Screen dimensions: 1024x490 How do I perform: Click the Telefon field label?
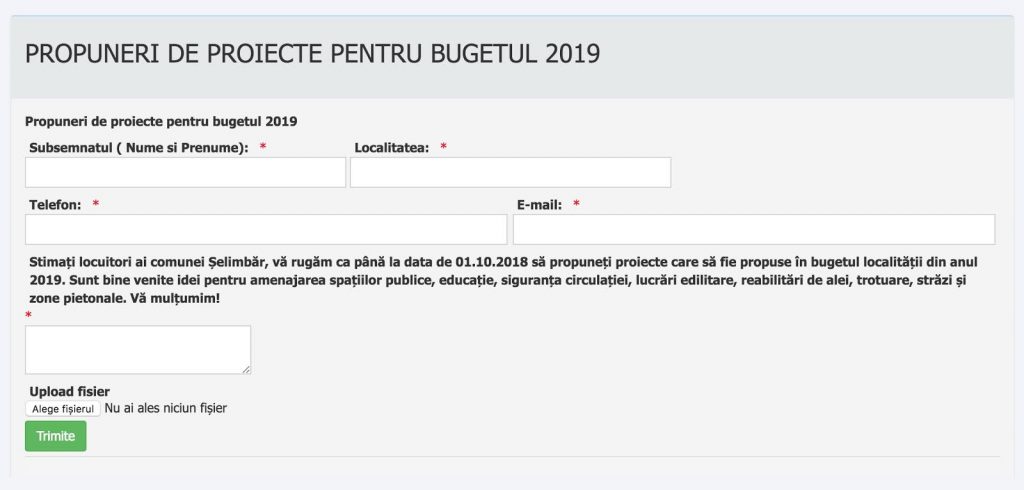pos(55,205)
